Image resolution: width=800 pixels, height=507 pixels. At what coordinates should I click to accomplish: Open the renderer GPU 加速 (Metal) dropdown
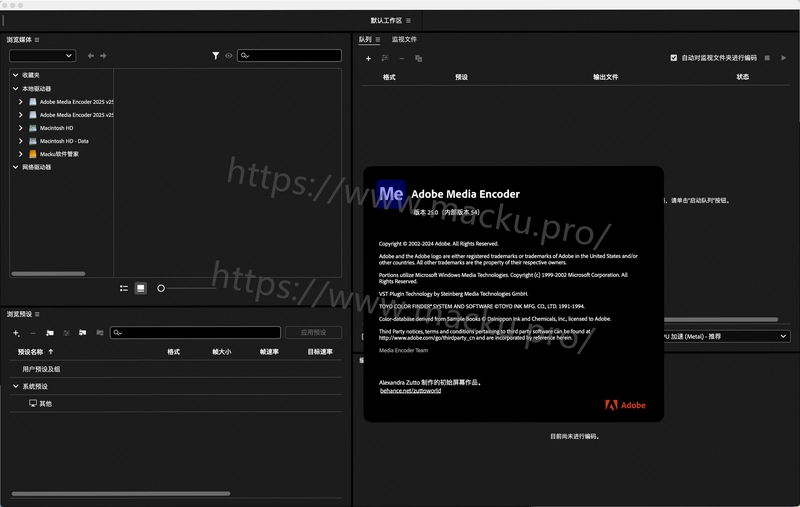[727, 336]
